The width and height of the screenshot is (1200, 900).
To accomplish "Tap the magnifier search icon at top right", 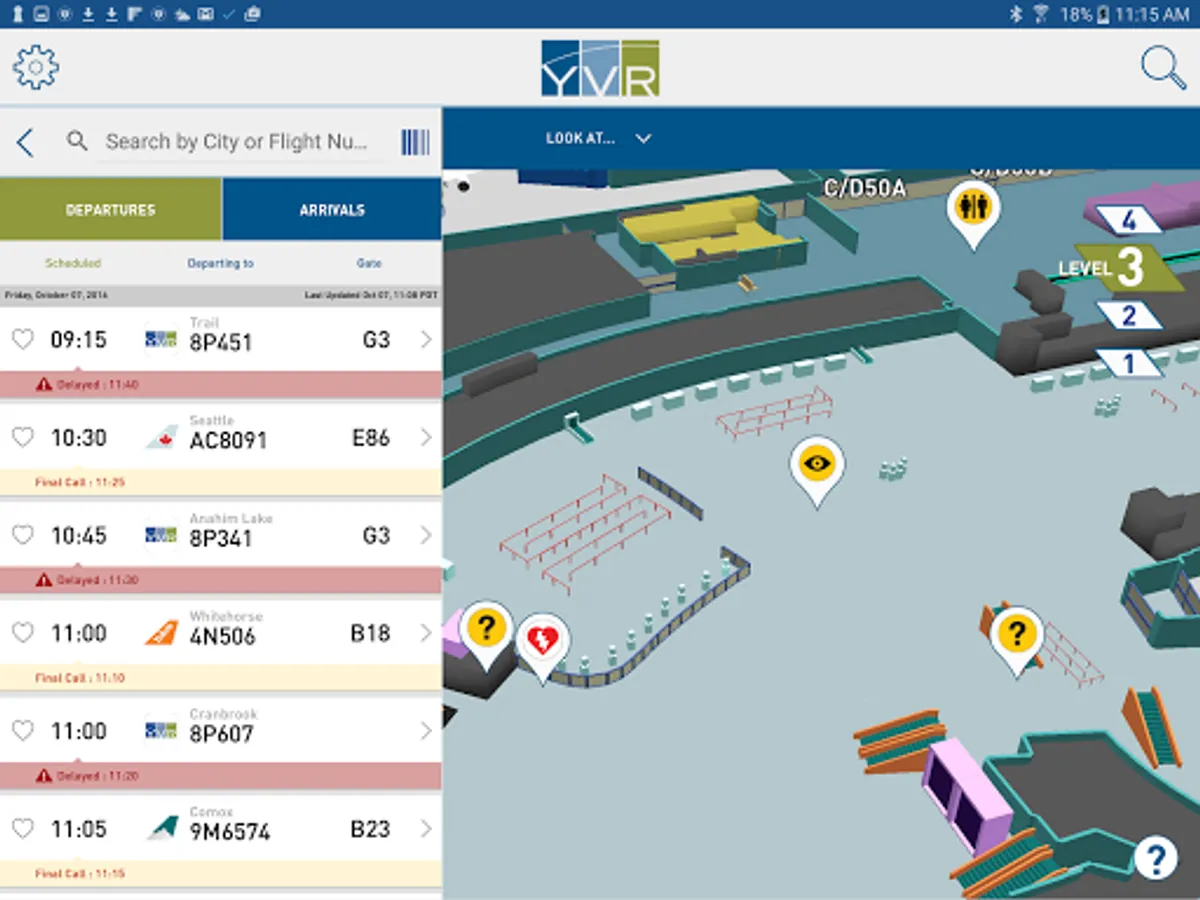I will click(1163, 68).
